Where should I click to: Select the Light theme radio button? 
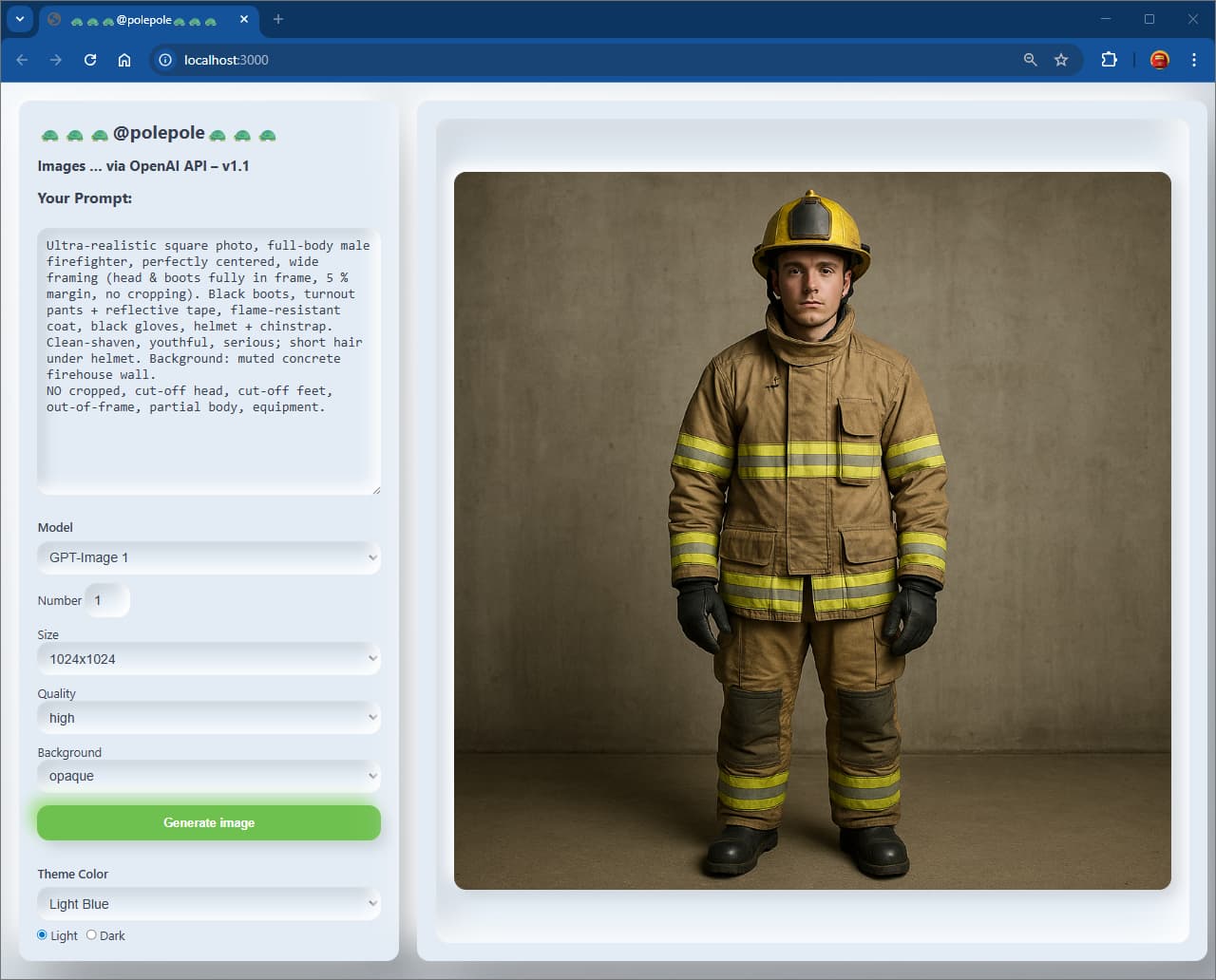click(42, 935)
